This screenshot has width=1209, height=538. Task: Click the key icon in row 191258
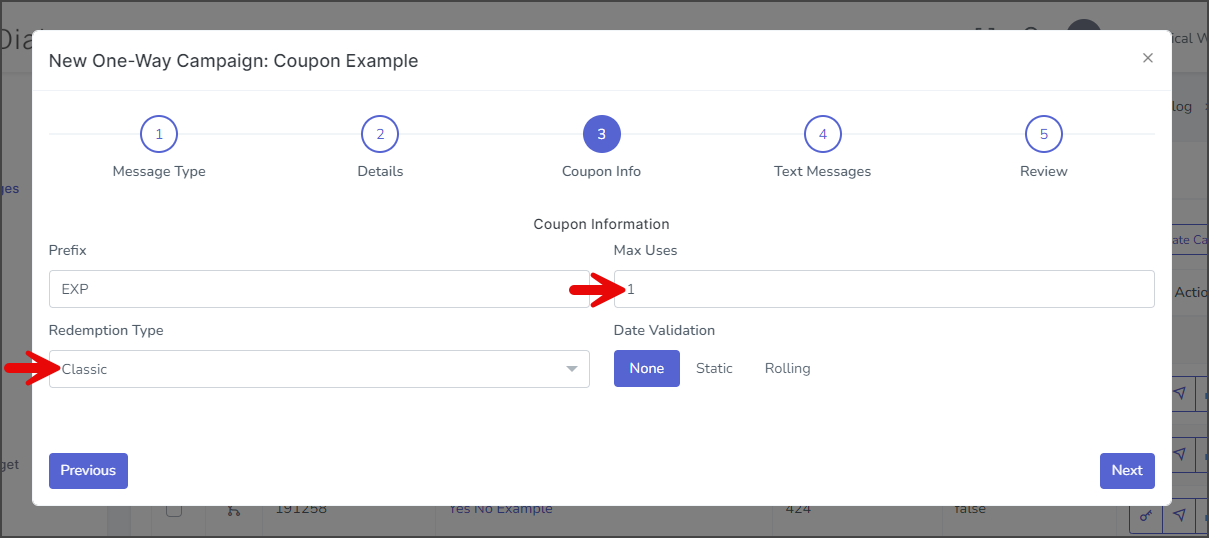point(1146,514)
